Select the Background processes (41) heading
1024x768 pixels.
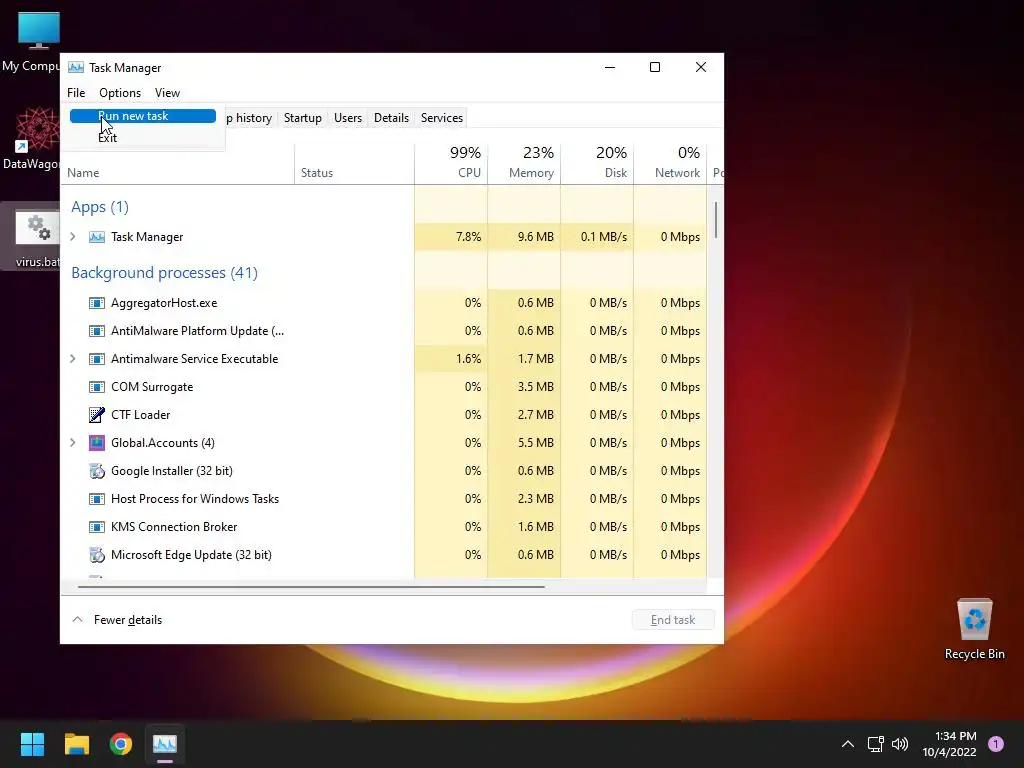point(165,273)
